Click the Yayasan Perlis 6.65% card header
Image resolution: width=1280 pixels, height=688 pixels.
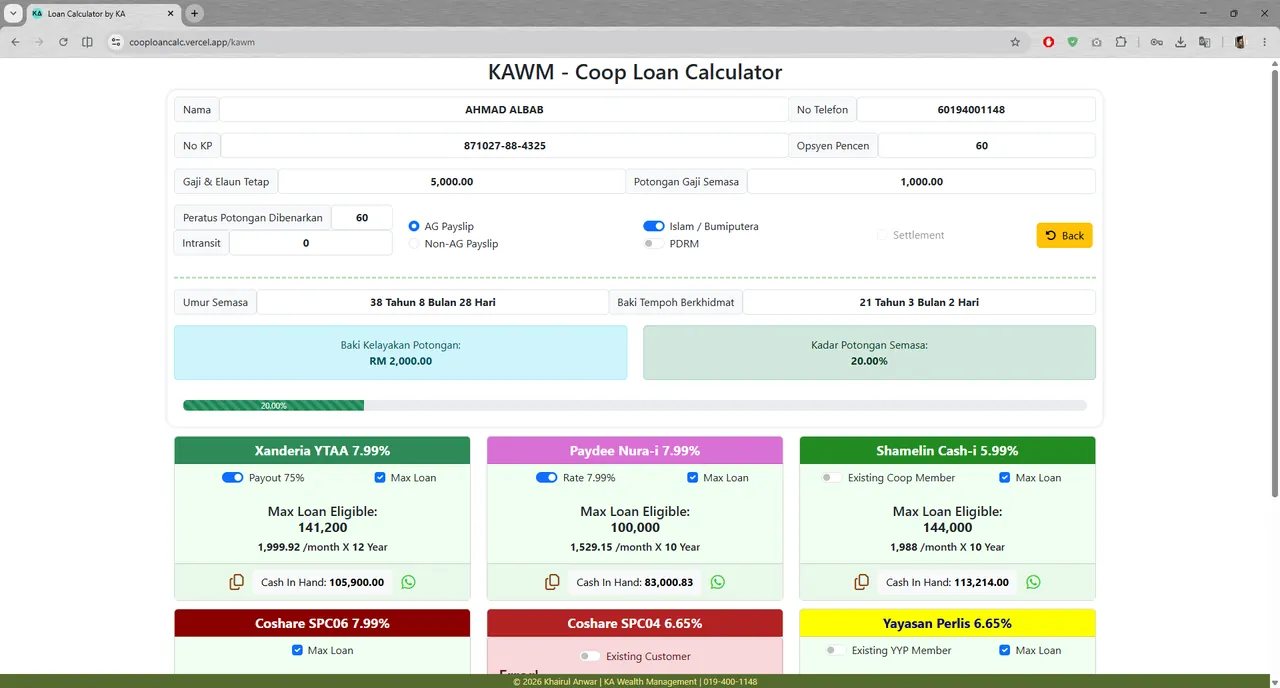pyautogui.click(x=947, y=623)
